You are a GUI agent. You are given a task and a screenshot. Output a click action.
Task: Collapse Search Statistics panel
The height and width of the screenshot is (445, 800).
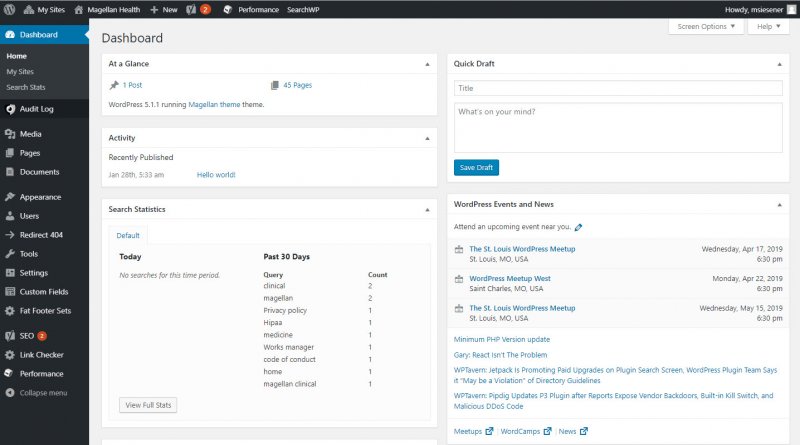click(427, 210)
